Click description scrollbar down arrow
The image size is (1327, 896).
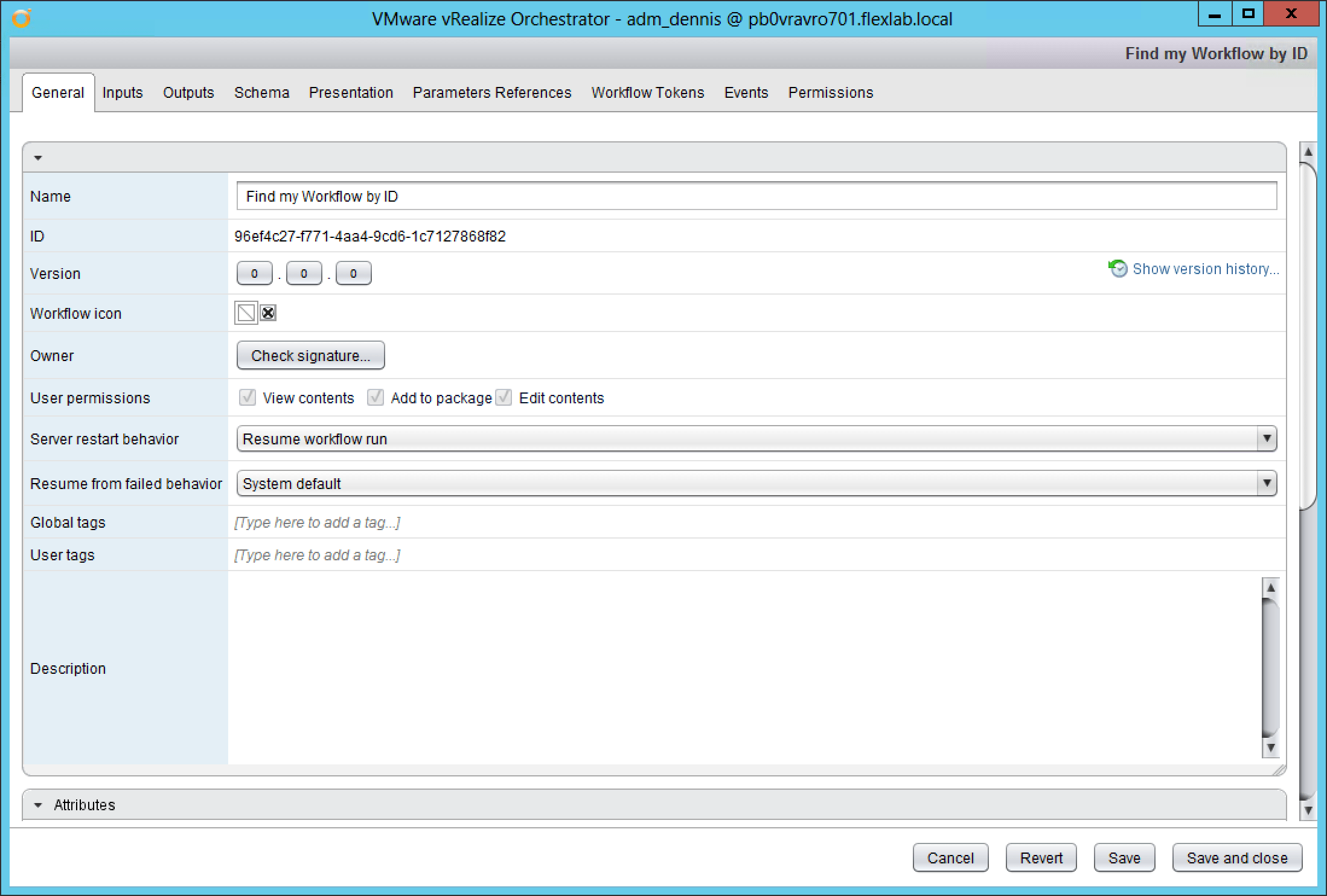pyautogui.click(x=1270, y=747)
